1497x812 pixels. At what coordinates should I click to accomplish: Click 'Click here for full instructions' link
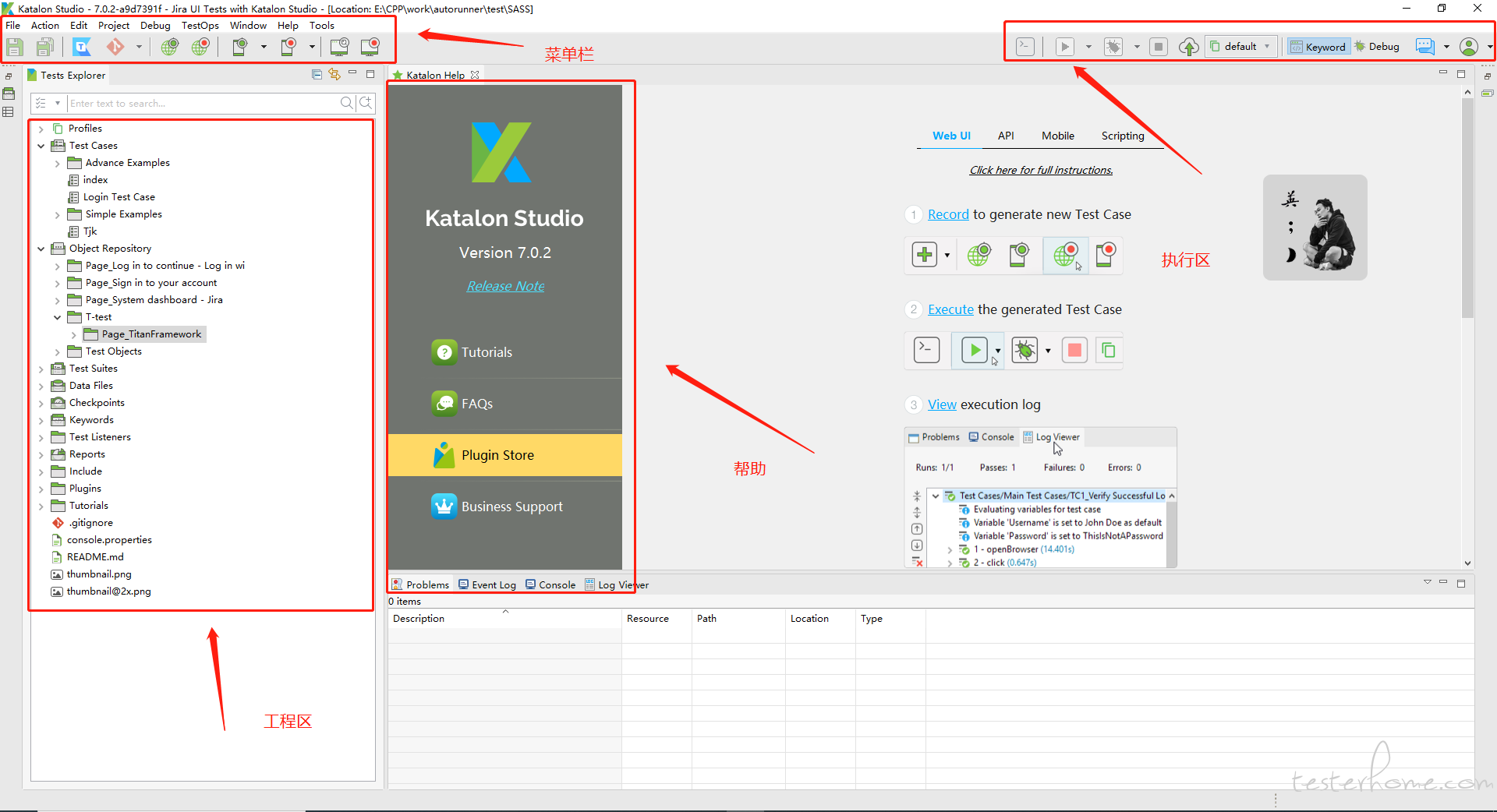1041,170
